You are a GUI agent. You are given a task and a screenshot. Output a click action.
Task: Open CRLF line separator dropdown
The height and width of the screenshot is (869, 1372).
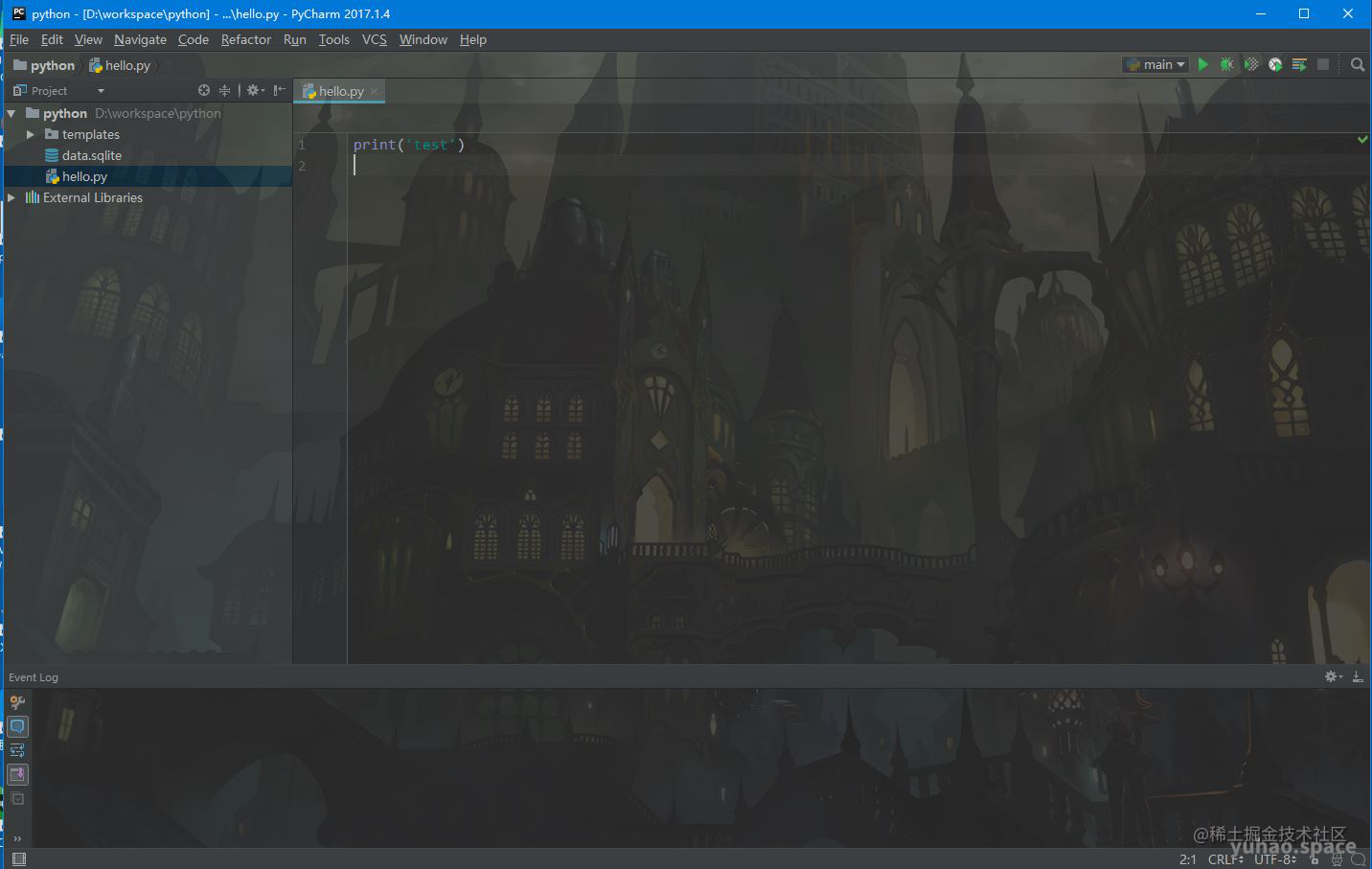(x=1225, y=859)
